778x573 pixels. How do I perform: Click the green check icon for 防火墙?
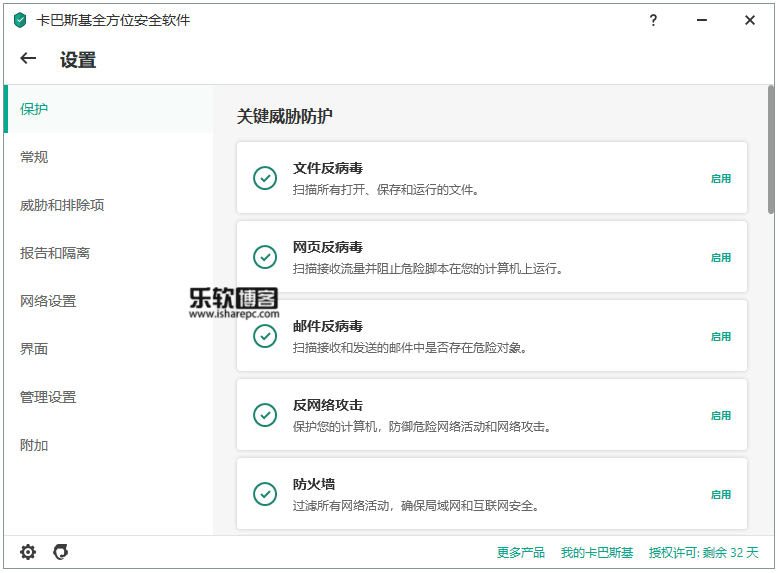[x=265, y=494]
